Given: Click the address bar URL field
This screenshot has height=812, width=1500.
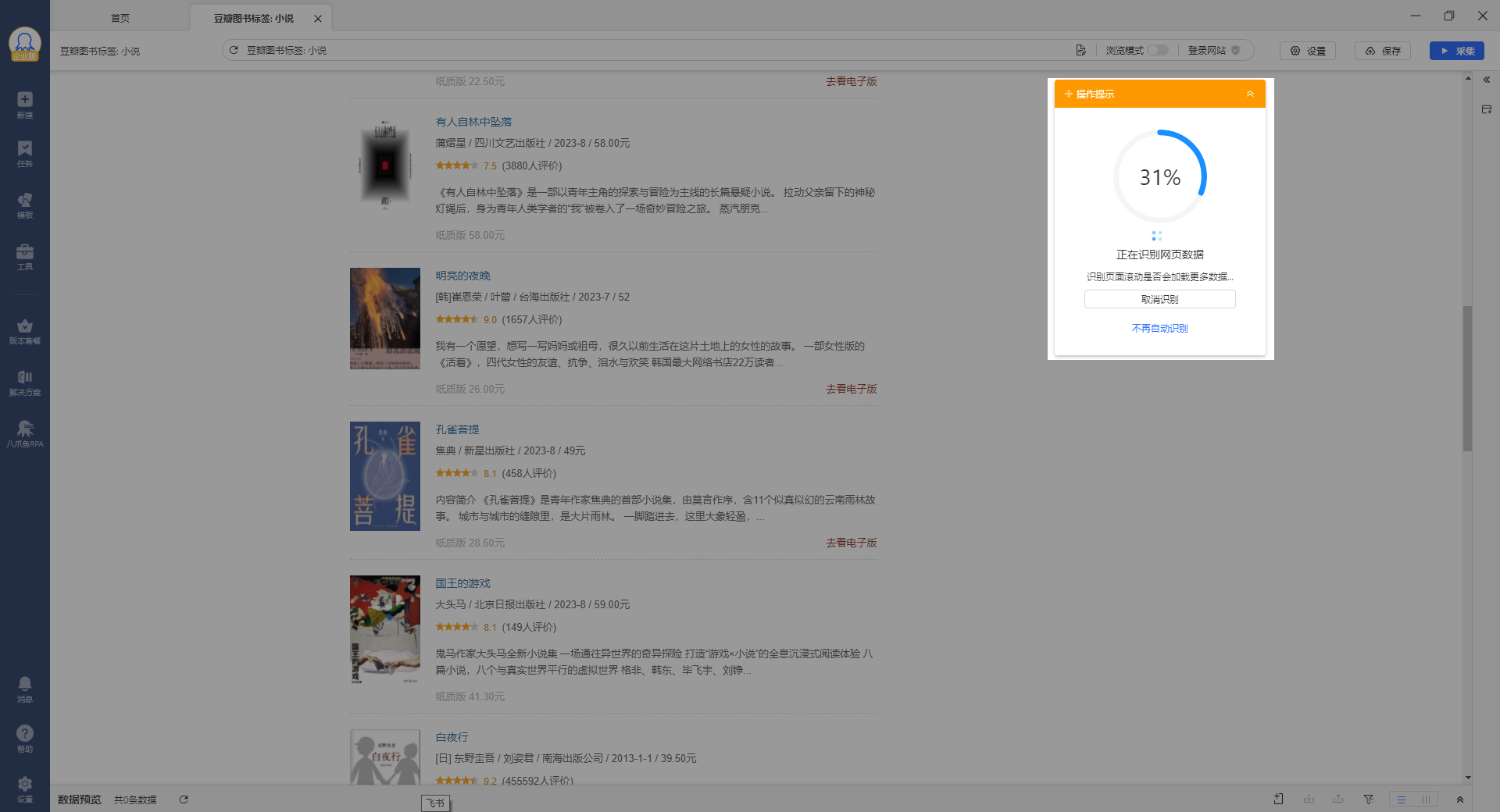Looking at the screenshot, I should (x=656, y=50).
